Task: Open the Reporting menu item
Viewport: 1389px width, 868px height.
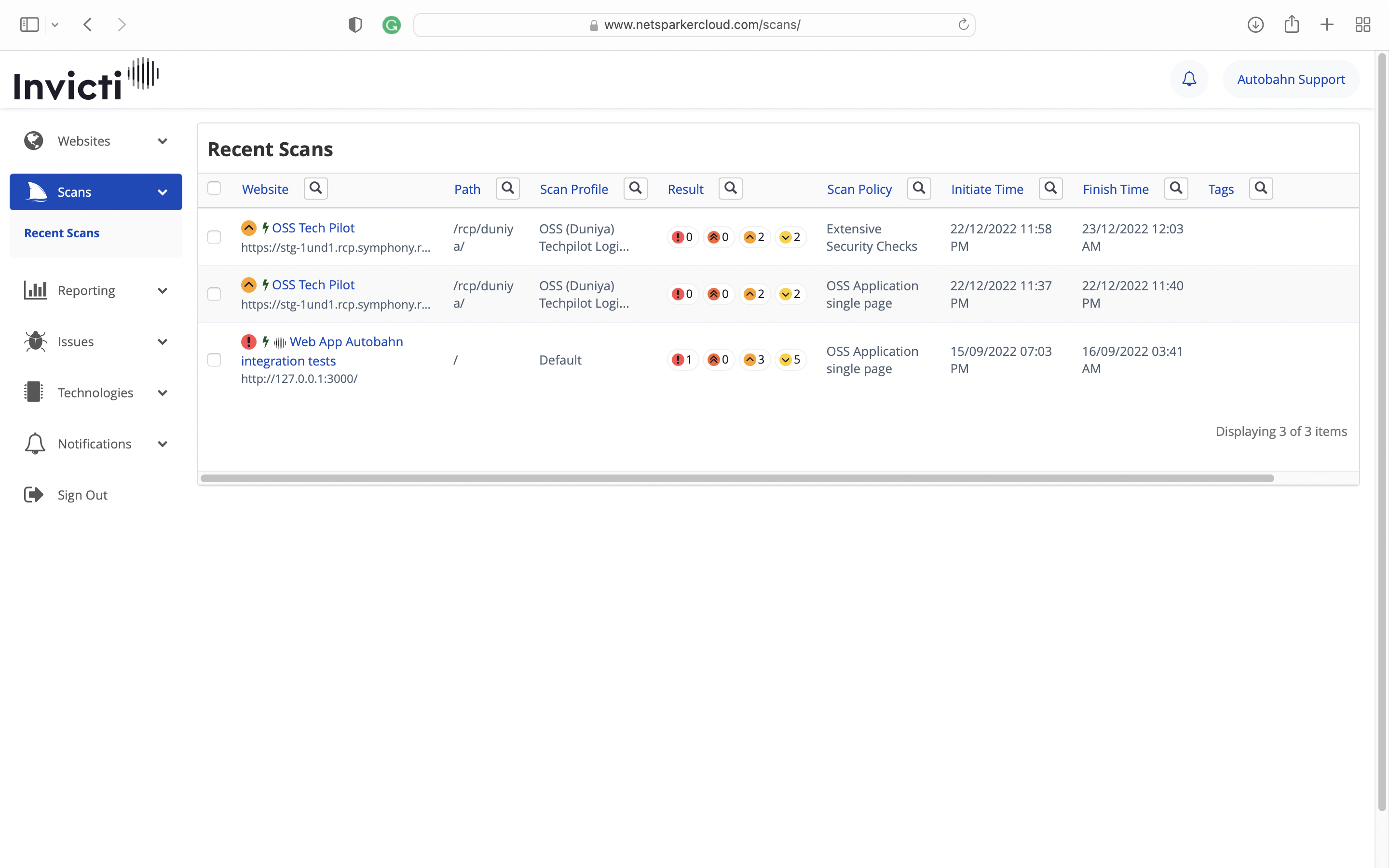Action: click(96, 290)
